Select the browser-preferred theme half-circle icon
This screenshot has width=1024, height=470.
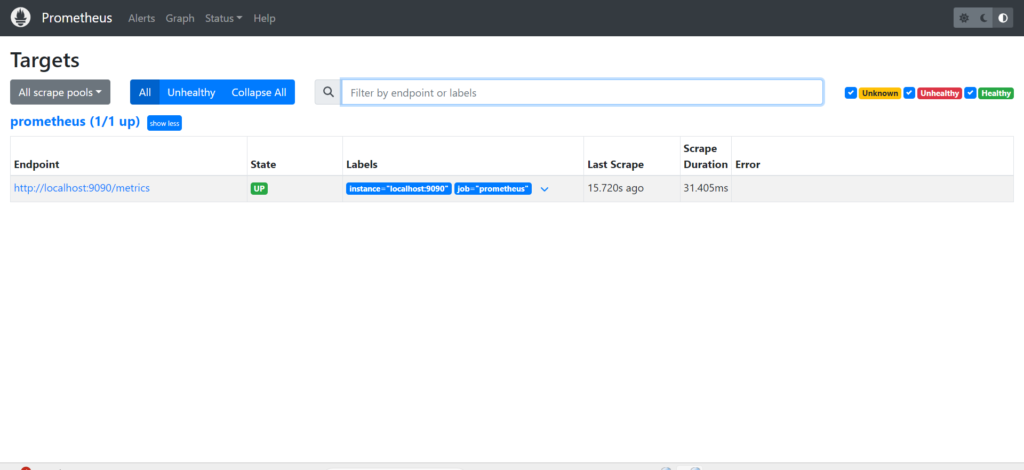click(x=1000, y=18)
